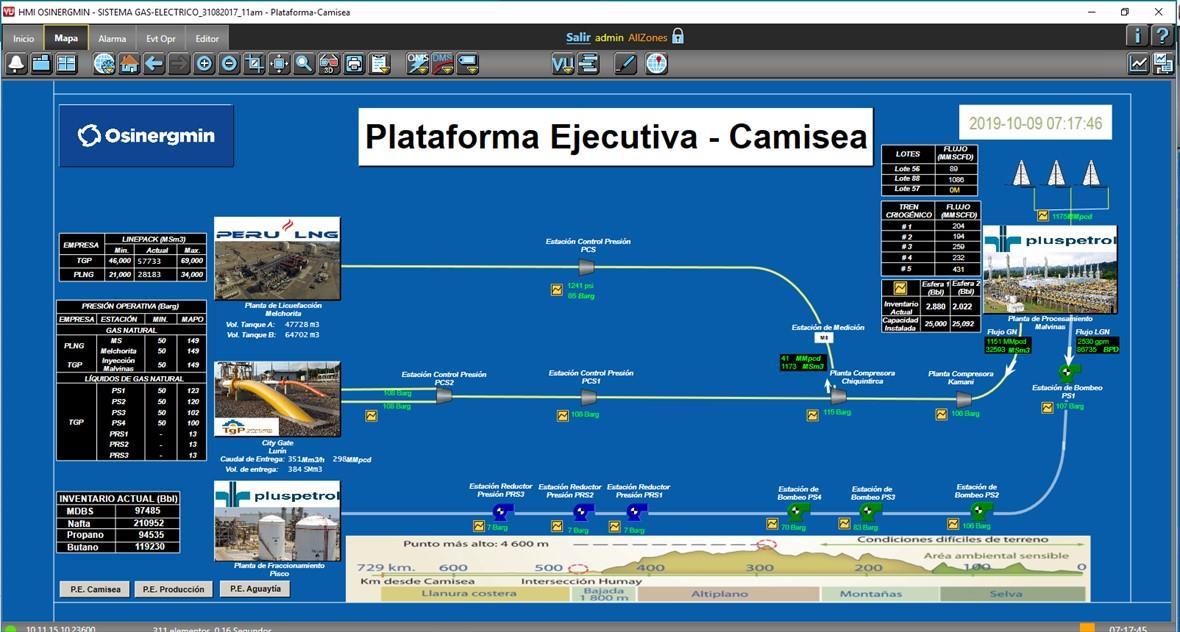Click the timestamp 2019-10-09 07:17:46
Screen dimensions: 1180x632
tap(1035, 123)
